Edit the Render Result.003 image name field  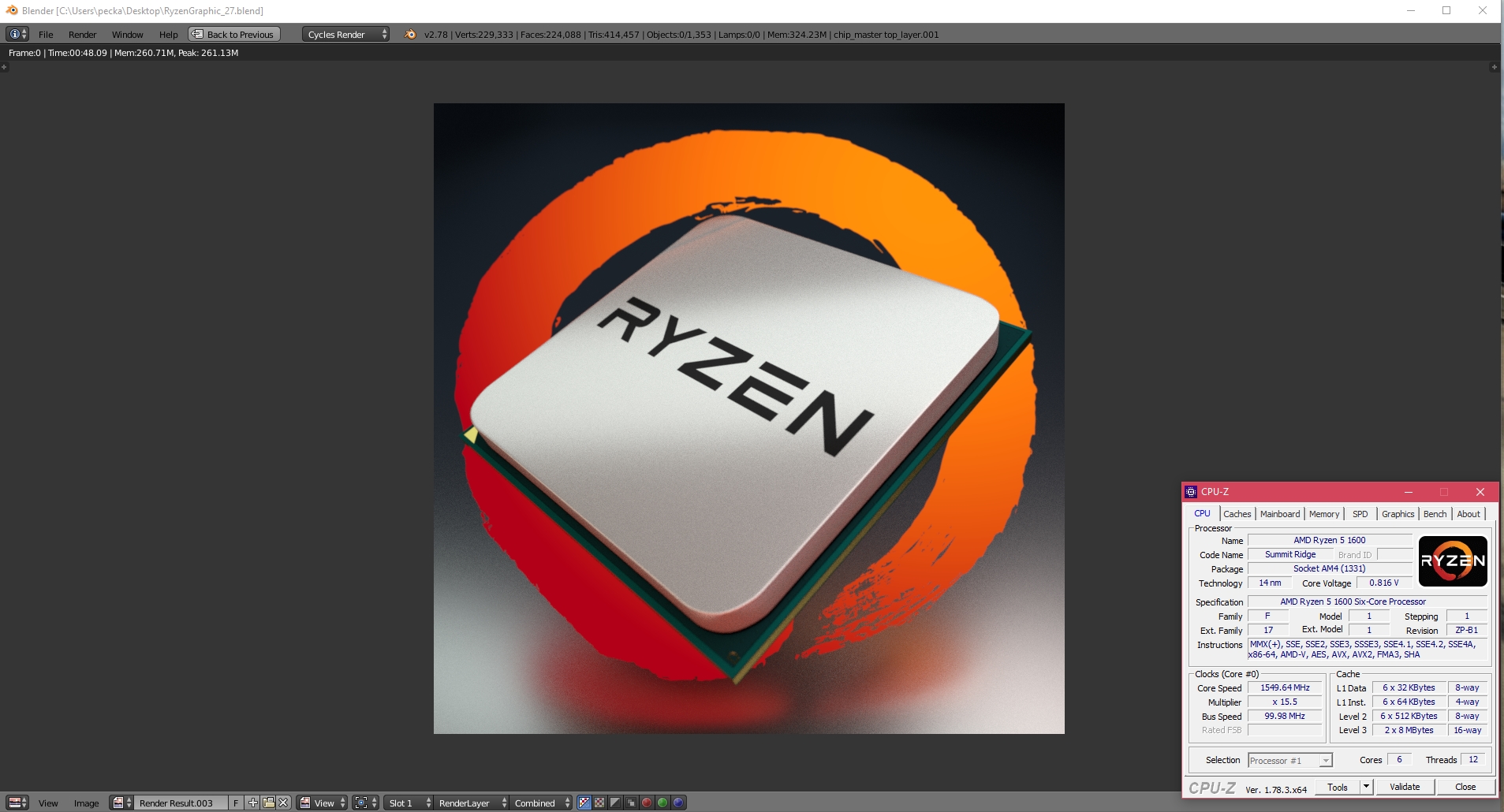tap(181, 803)
